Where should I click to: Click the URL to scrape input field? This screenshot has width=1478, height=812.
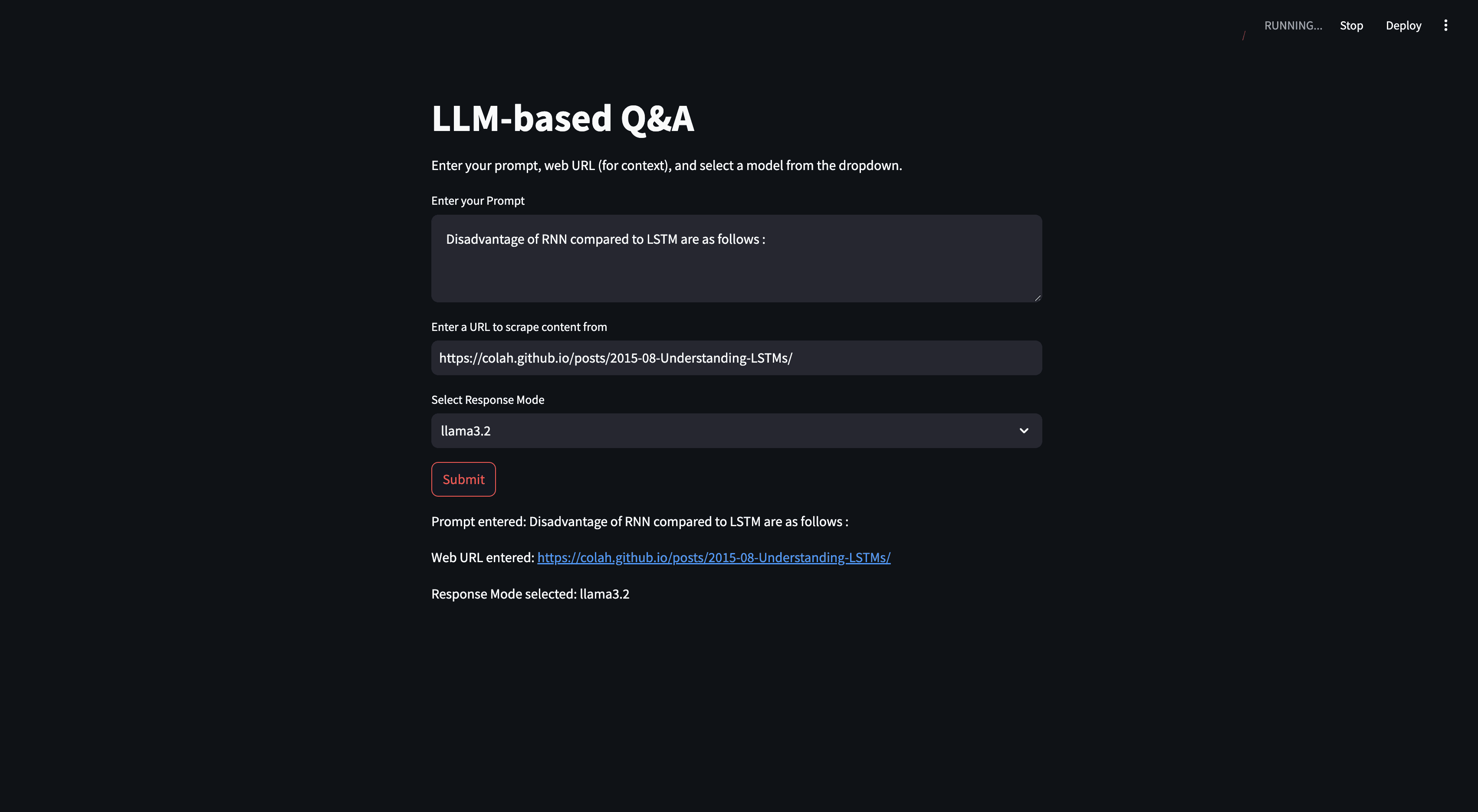tap(736, 358)
